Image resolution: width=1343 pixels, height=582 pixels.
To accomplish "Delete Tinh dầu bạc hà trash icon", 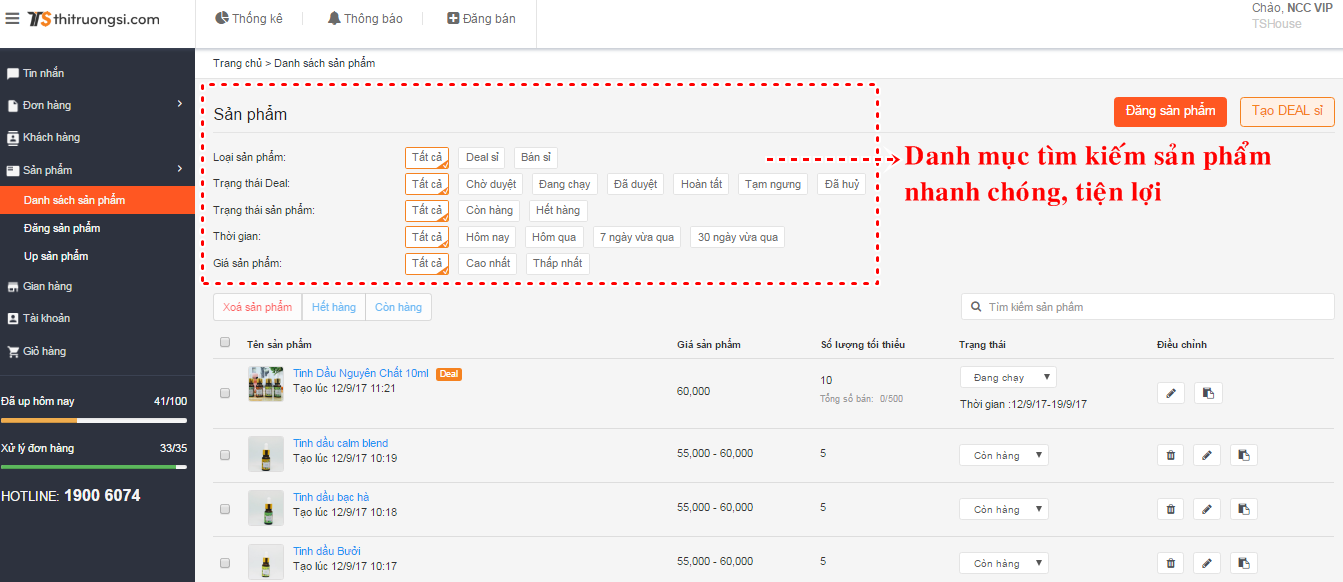I will tap(1170, 509).
